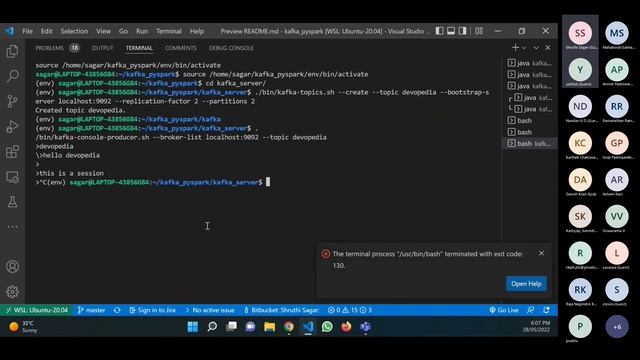Open the Manage gear menu
640x360 pixels.
pyautogui.click(x=12, y=291)
